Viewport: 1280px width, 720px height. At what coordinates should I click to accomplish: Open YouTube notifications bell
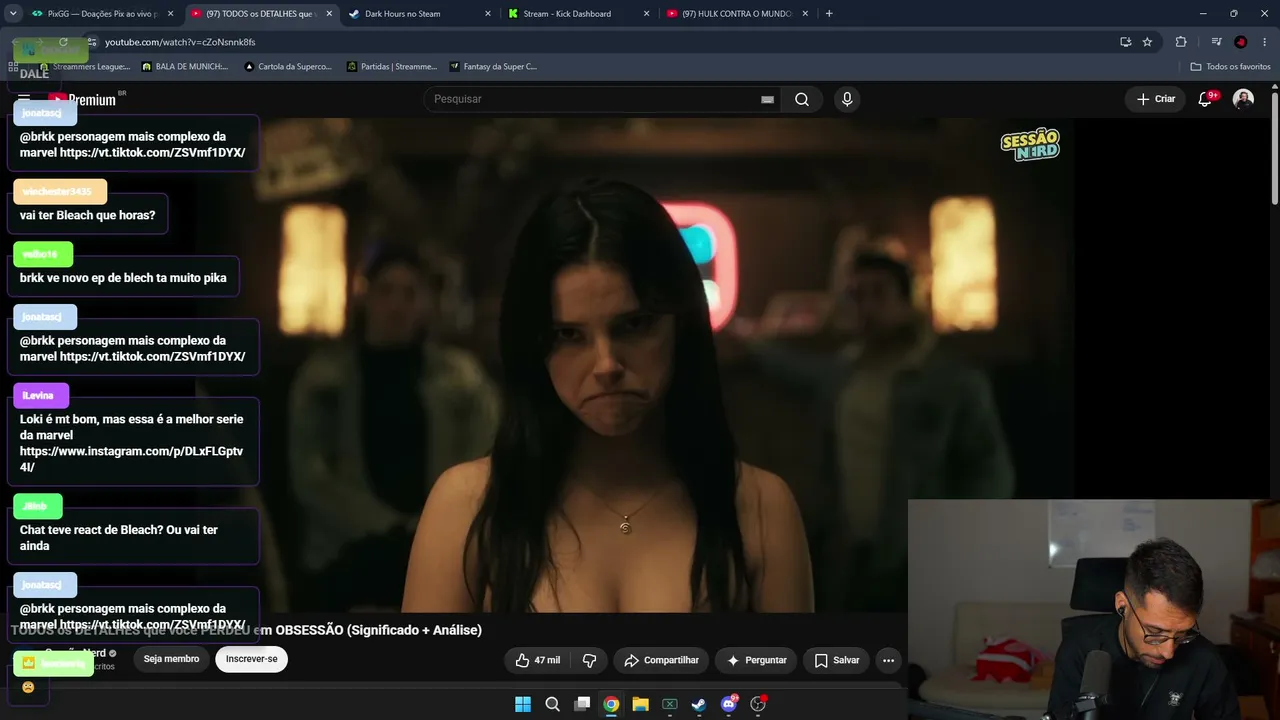(x=1205, y=99)
